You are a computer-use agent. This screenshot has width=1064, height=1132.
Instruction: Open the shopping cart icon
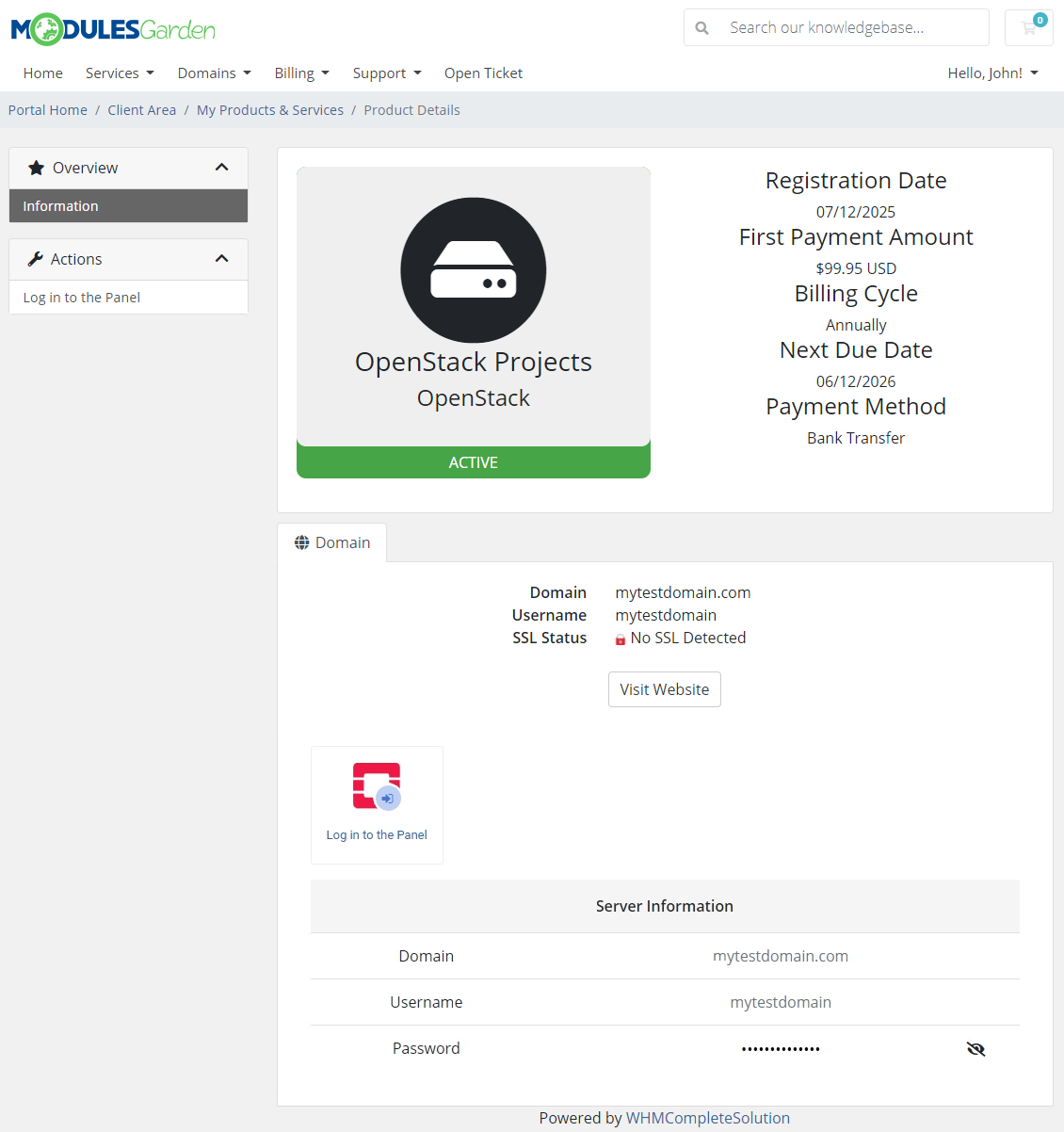coord(1028,27)
